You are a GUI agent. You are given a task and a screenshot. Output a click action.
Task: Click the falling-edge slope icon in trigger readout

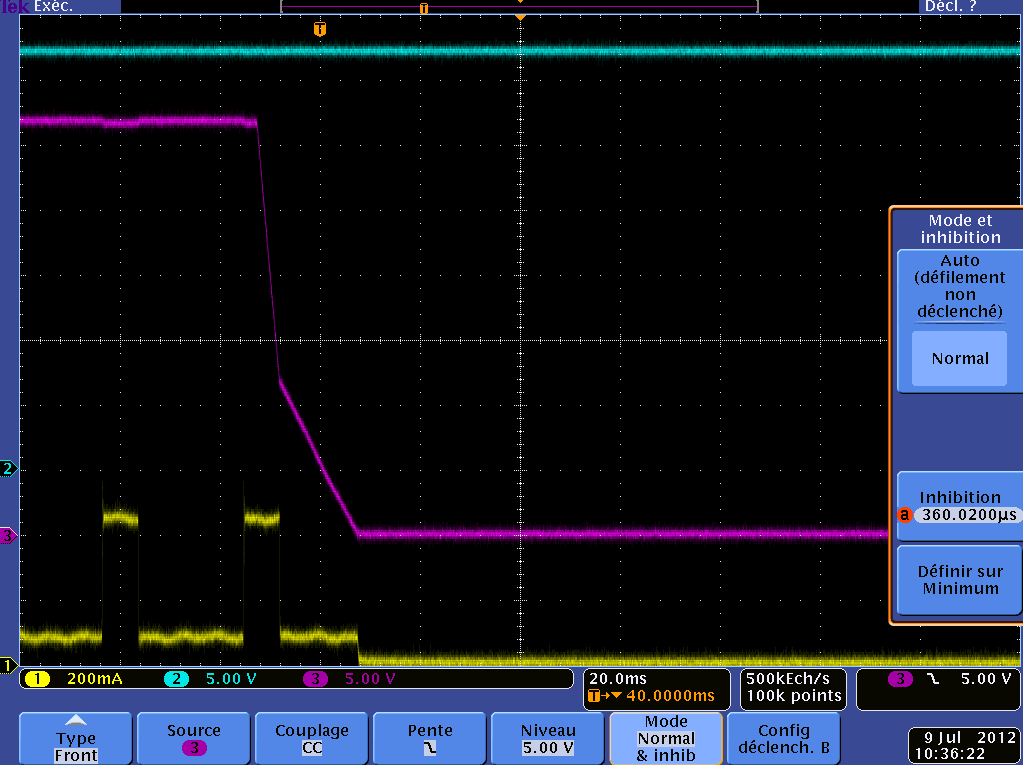pos(934,680)
